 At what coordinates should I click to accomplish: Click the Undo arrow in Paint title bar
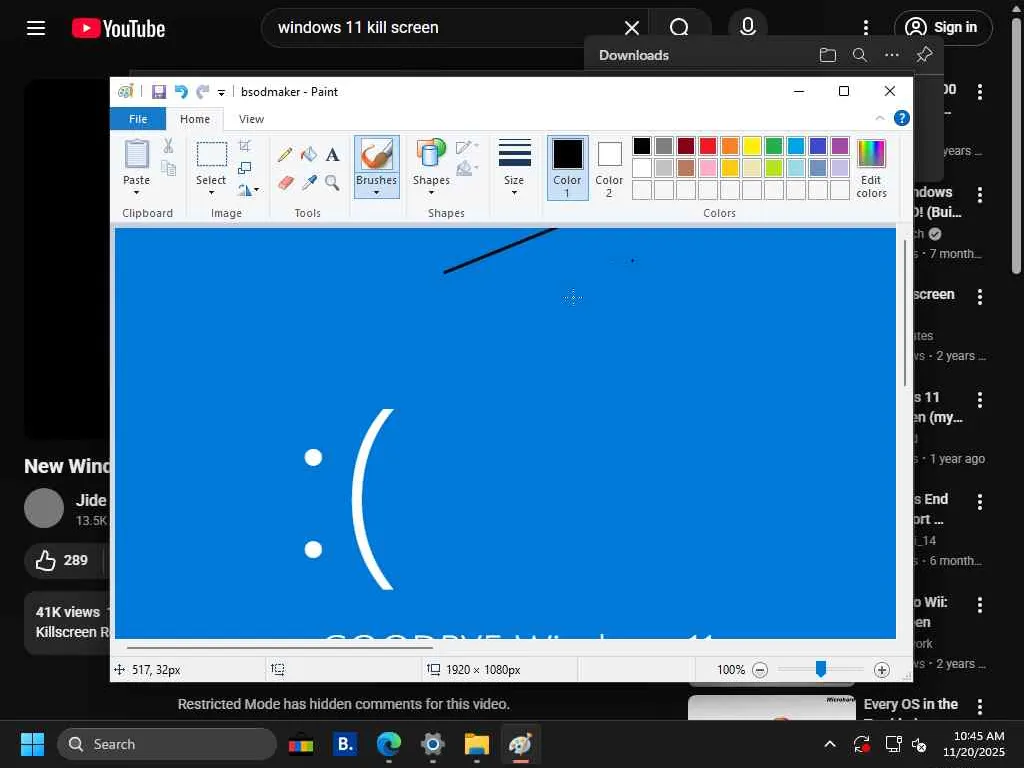[x=181, y=92]
